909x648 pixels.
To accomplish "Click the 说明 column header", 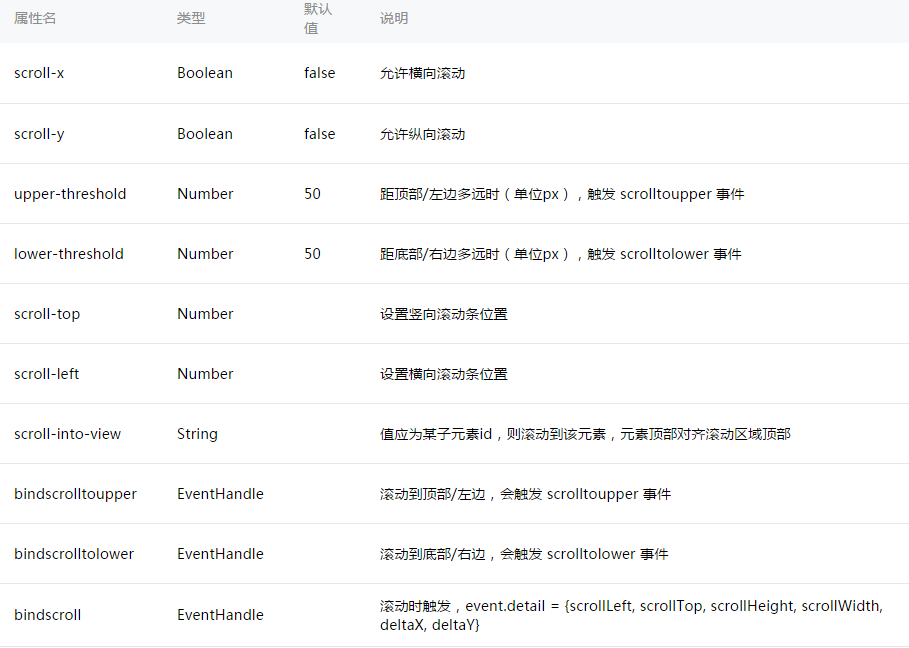I will tap(394, 18).
